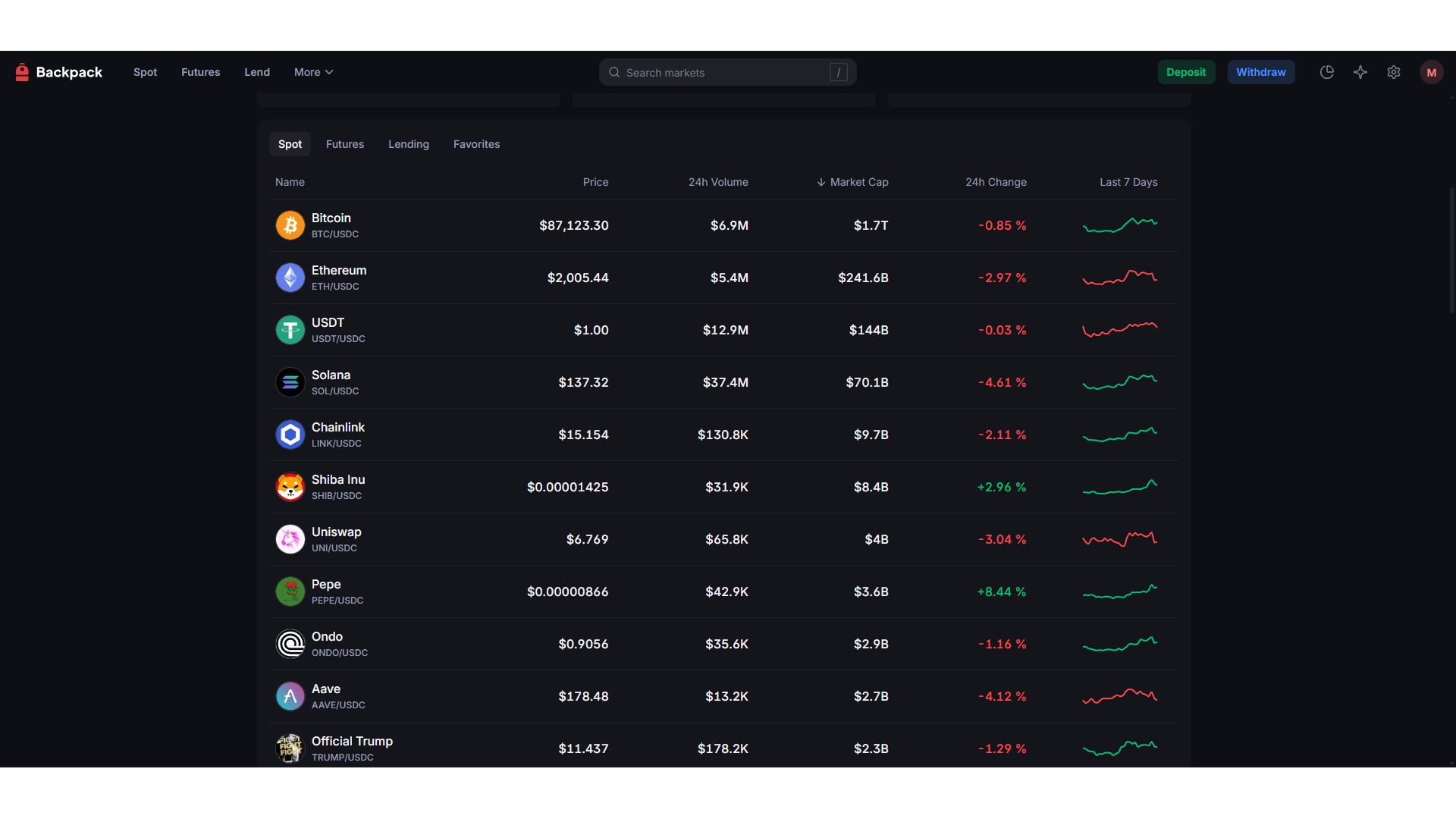This screenshot has height=819, width=1456.
Task: Open the Chainlink market link
Action: [x=338, y=427]
